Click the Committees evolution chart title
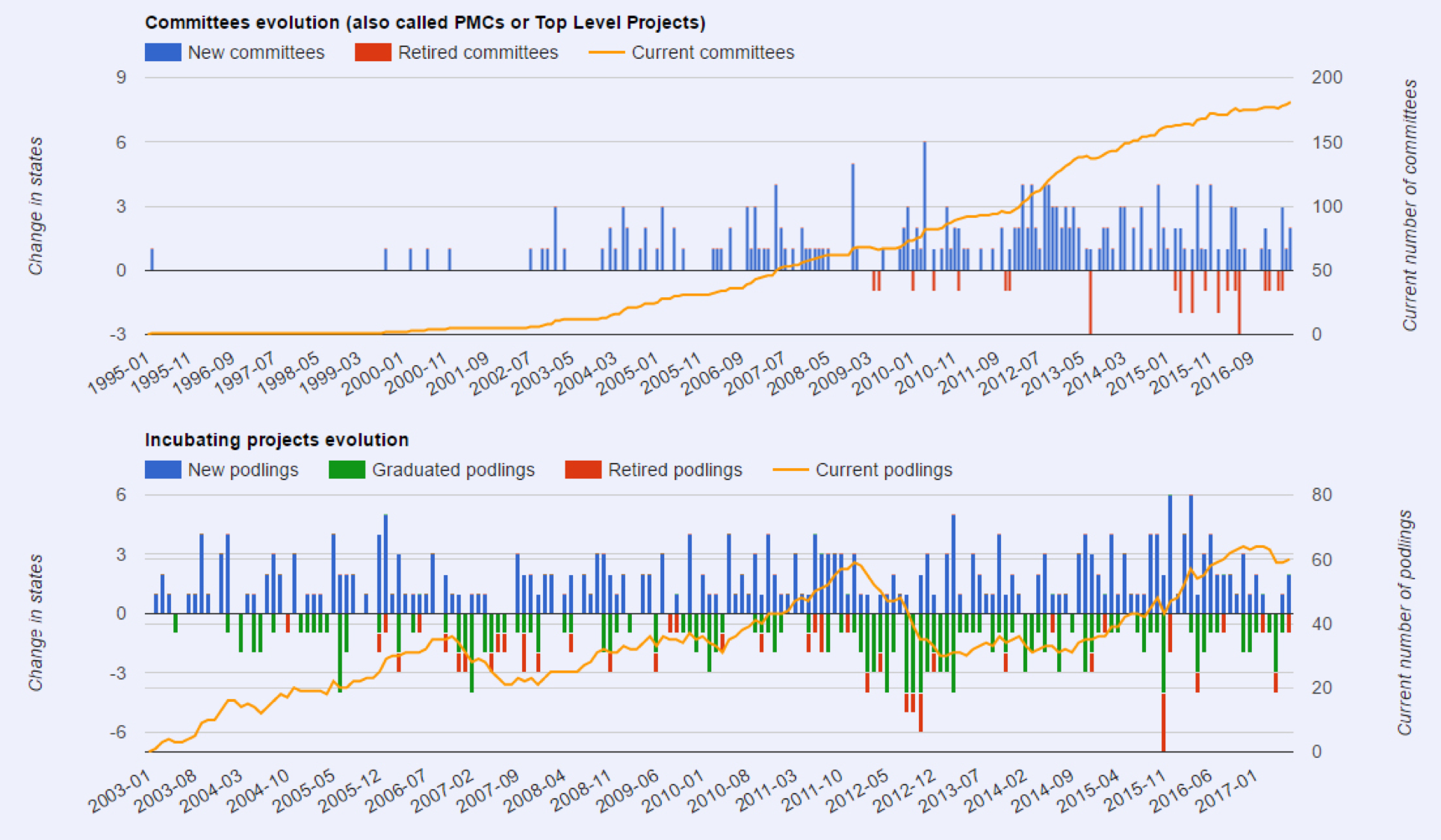The image size is (1441, 840). [425, 22]
